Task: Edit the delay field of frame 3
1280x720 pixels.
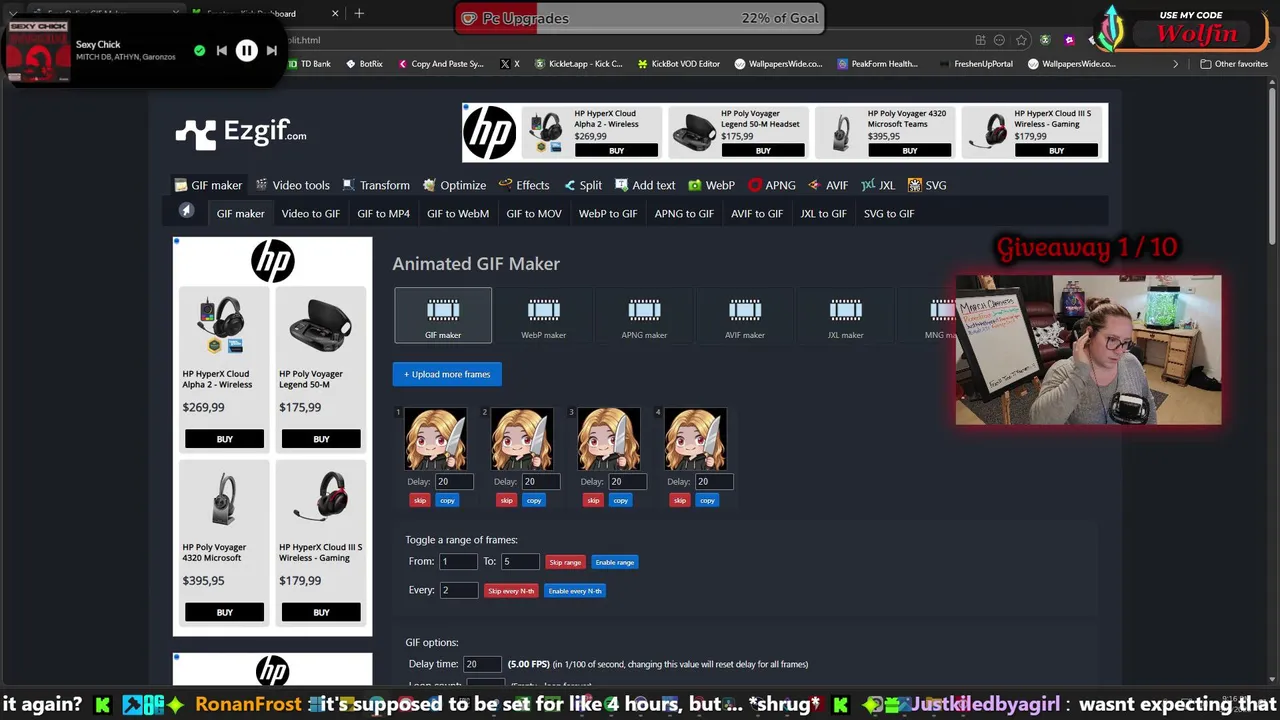Action: pyautogui.click(x=628, y=482)
